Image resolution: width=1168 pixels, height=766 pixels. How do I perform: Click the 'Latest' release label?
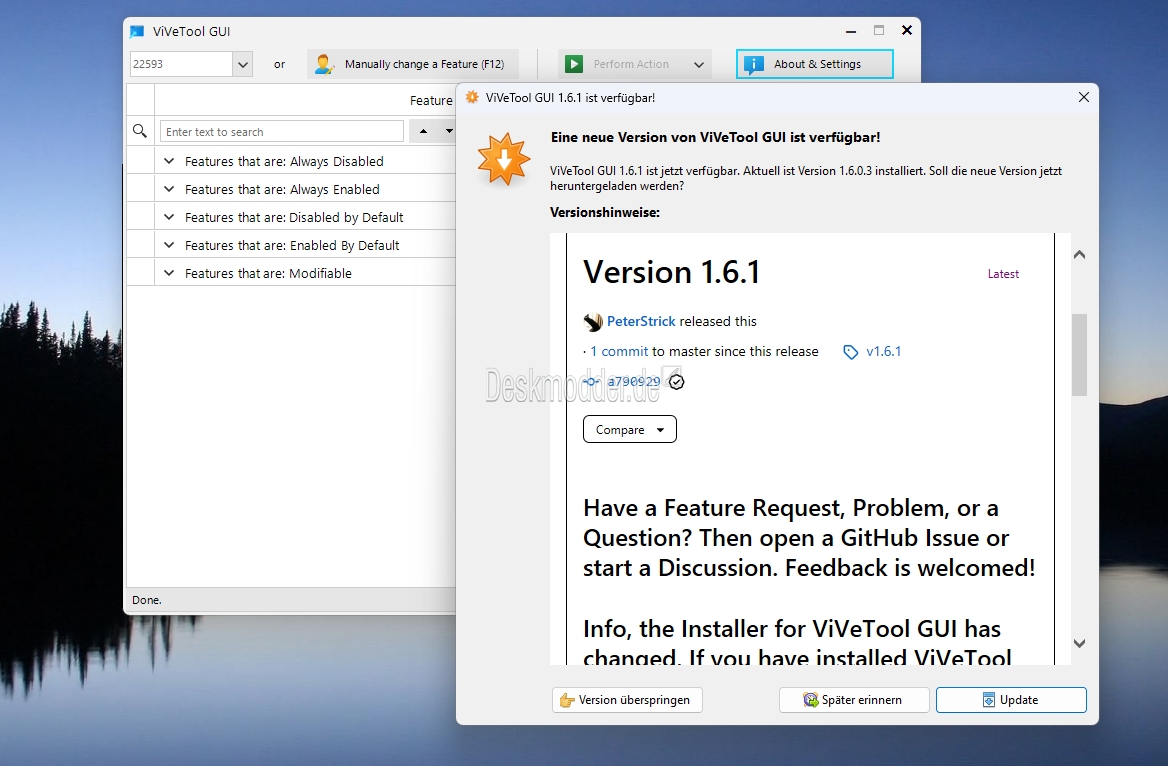tap(1003, 274)
